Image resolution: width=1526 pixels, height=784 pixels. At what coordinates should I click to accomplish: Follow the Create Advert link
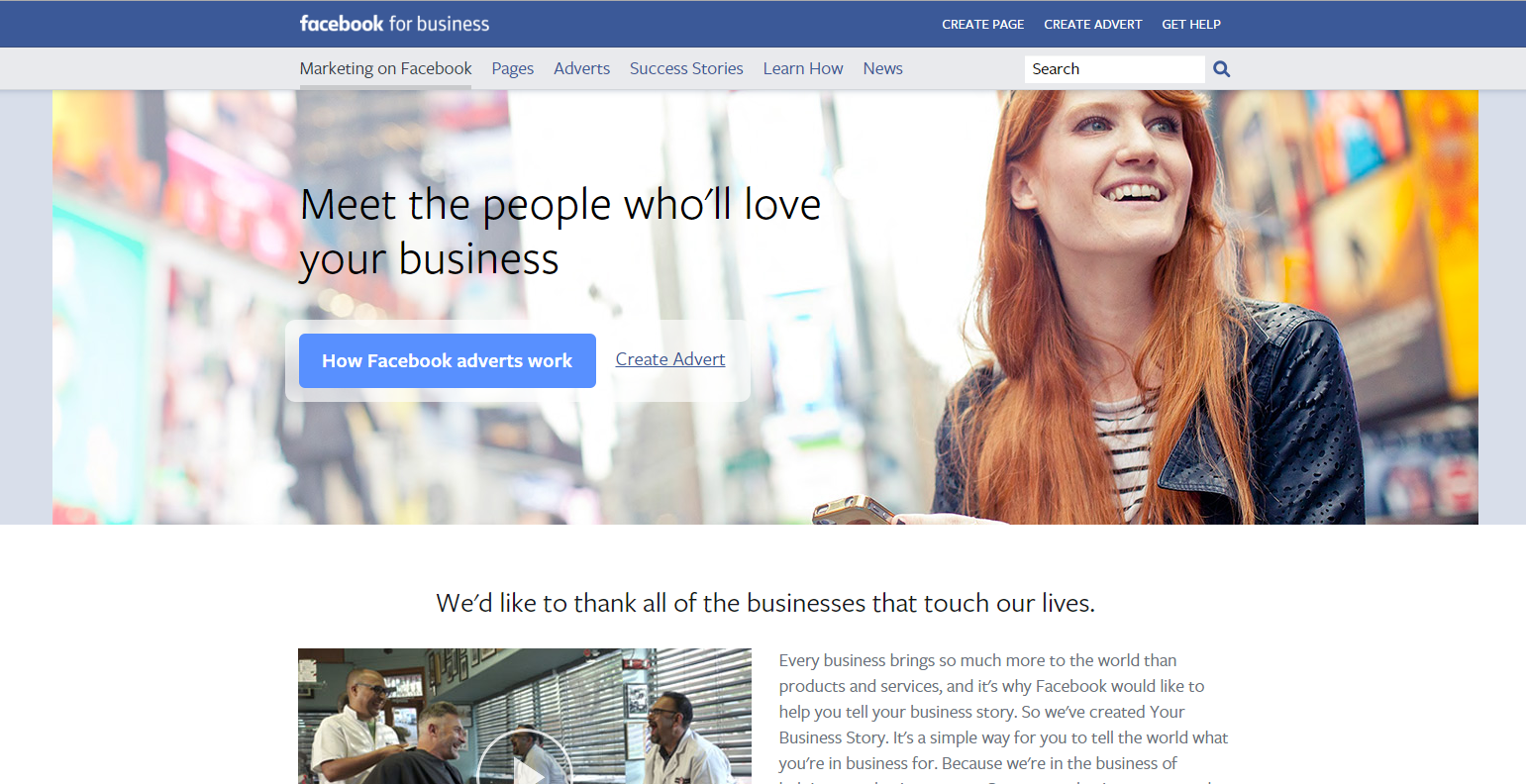[670, 359]
